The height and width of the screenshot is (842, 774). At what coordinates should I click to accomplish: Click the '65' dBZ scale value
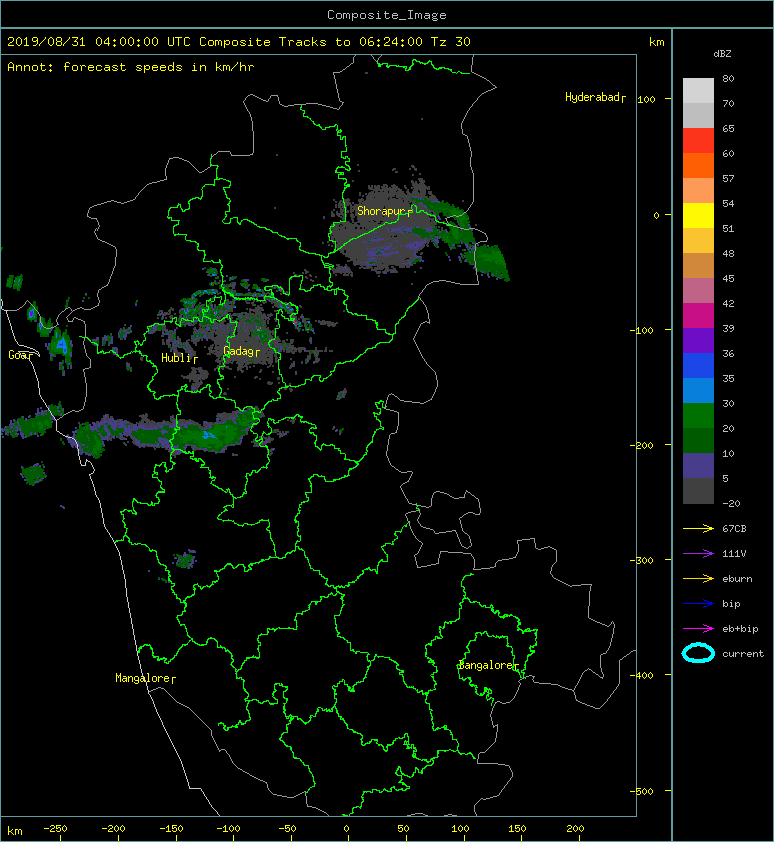[x=728, y=128]
